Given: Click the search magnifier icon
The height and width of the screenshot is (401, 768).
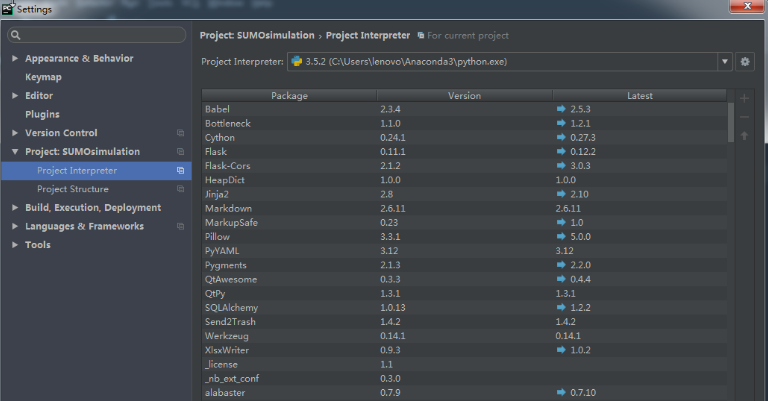Looking at the screenshot, I should pos(15,35).
